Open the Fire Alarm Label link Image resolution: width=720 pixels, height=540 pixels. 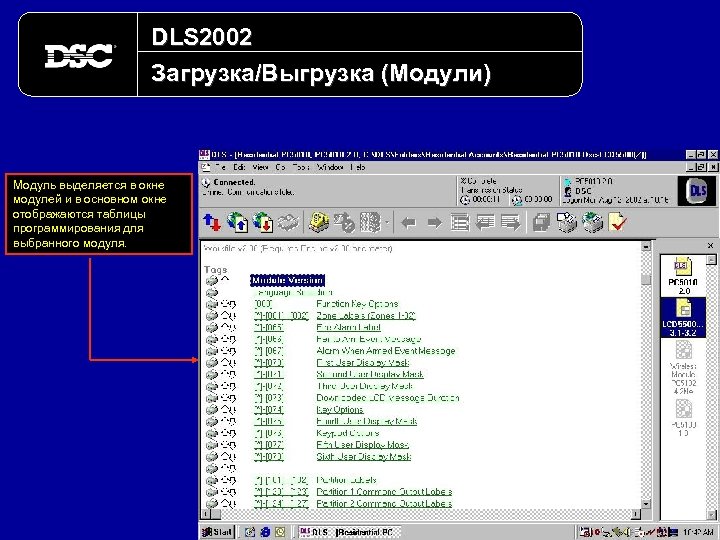[x=348, y=327]
